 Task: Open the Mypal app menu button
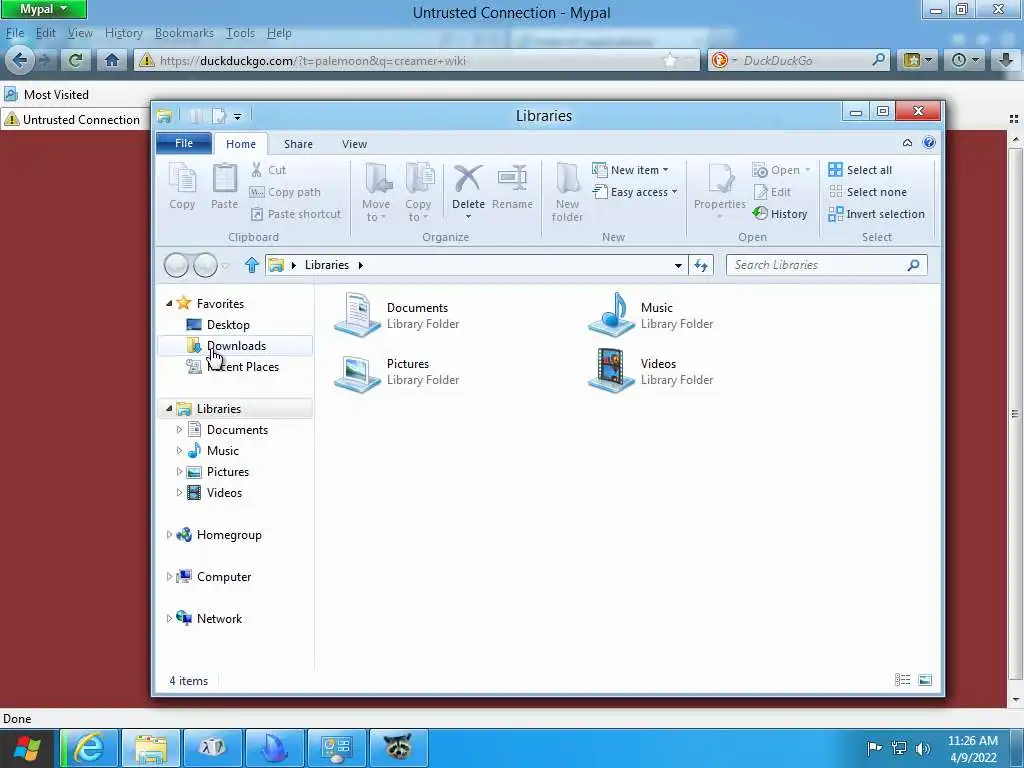point(44,10)
